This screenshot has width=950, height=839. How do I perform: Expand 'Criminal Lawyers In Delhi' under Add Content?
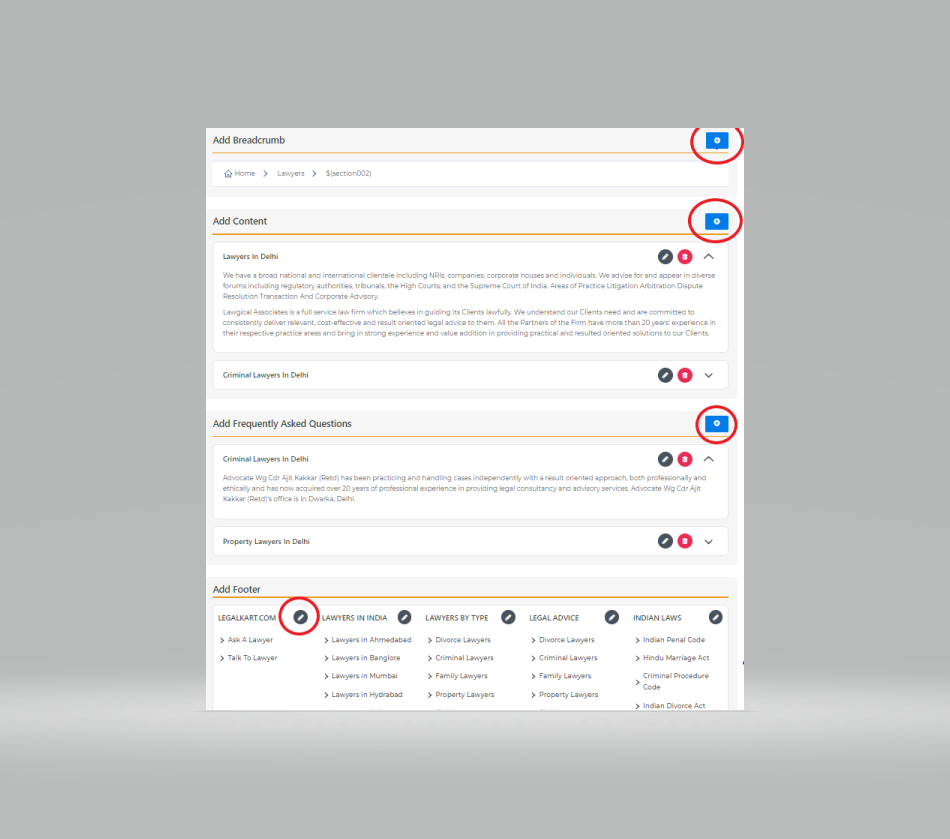point(709,375)
